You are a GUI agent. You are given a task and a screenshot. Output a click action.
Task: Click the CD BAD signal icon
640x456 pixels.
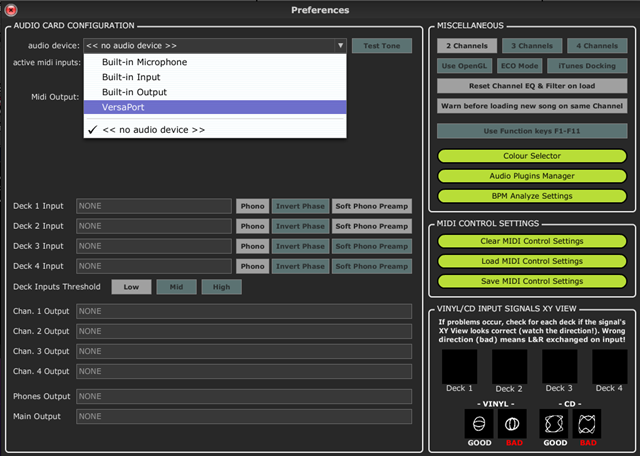[586, 423]
